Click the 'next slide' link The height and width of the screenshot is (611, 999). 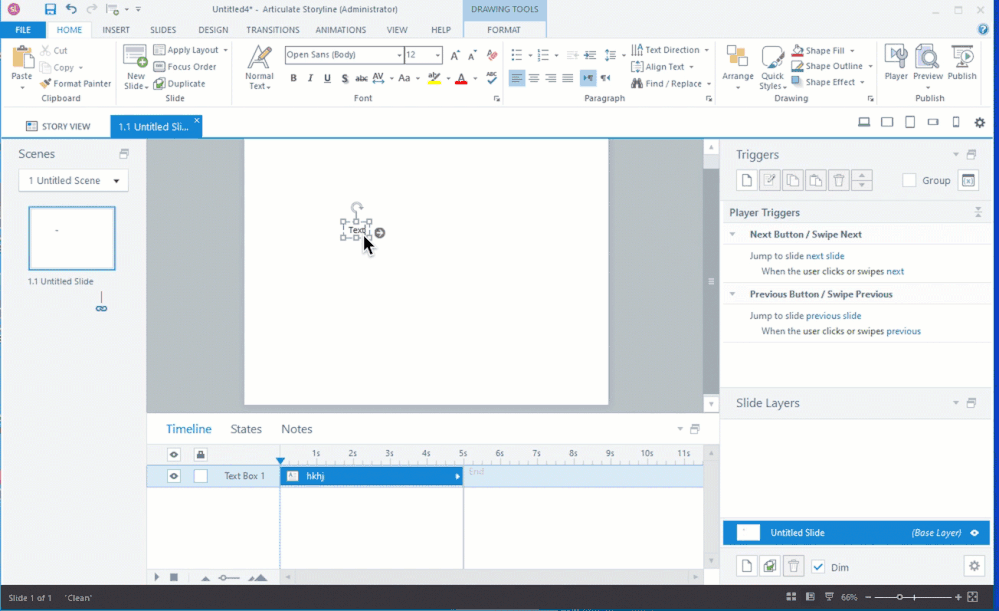coord(825,256)
